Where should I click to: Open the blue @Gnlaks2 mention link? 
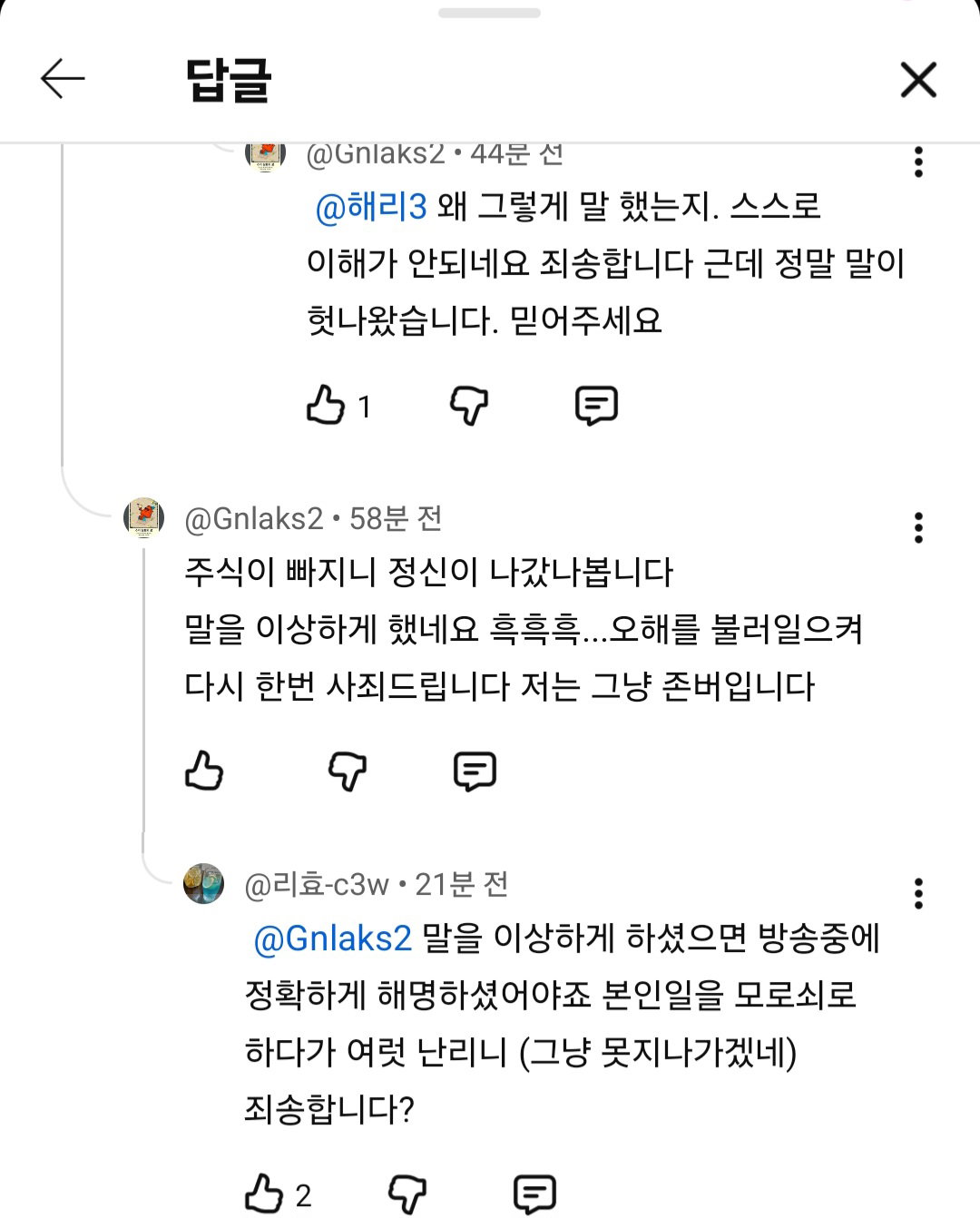pos(333,938)
